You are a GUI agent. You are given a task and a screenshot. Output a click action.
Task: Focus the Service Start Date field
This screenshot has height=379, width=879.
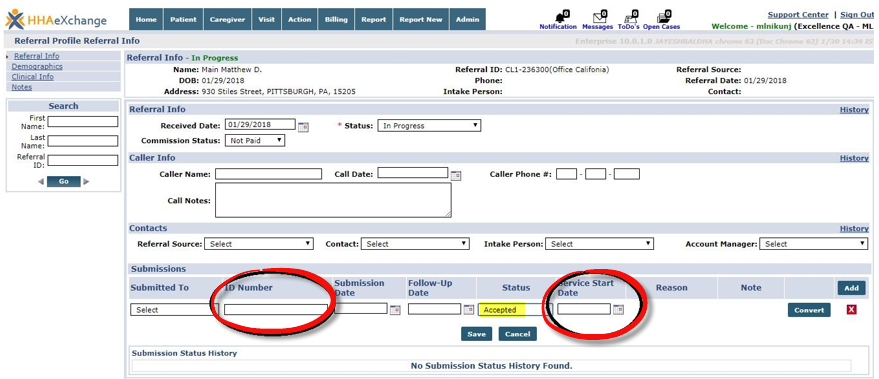pos(584,308)
